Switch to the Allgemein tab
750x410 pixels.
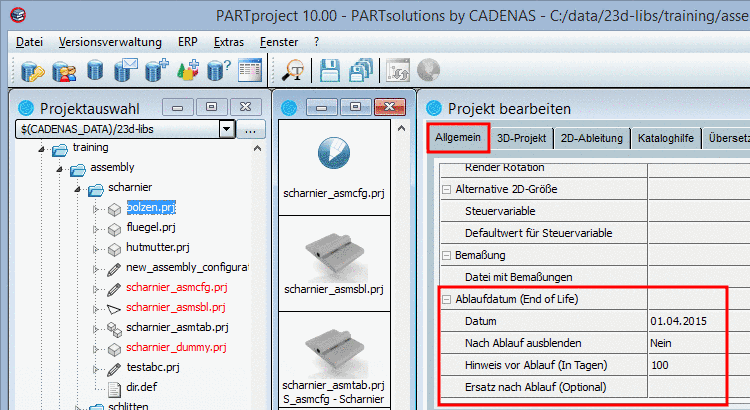coord(458,138)
